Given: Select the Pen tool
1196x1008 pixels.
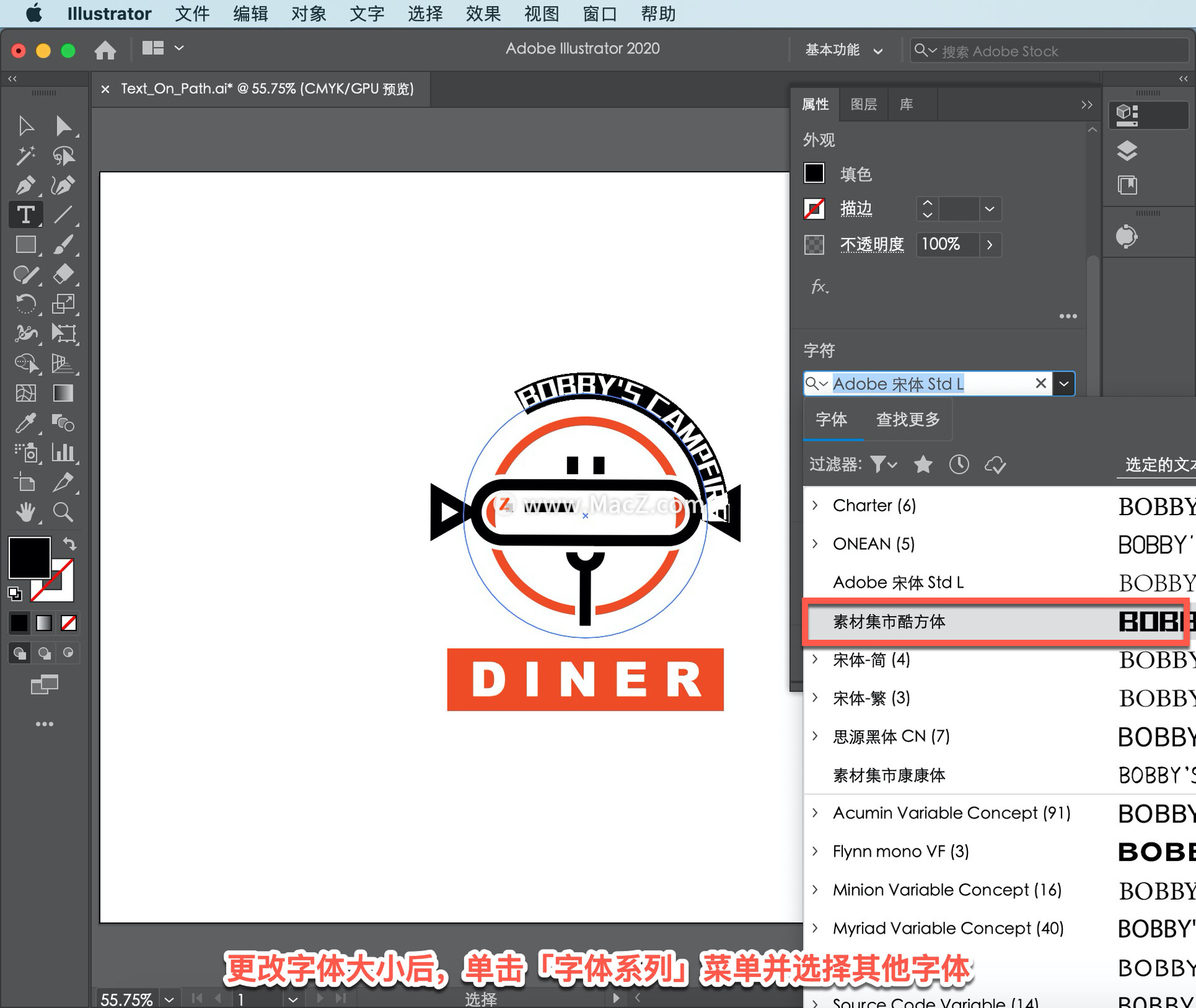Looking at the screenshot, I should click(x=25, y=185).
